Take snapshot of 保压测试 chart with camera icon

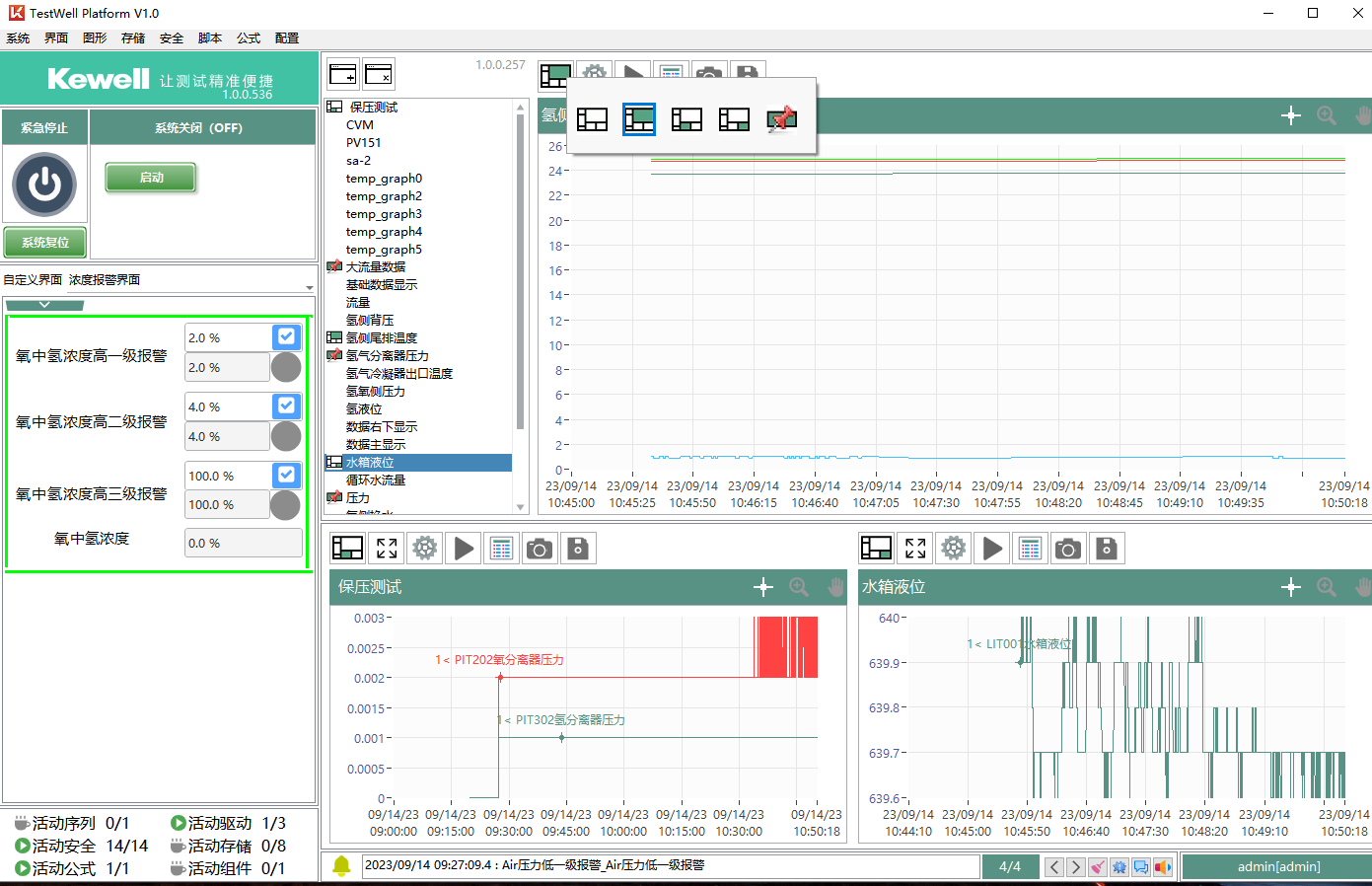pyautogui.click(x=540, y=549)
